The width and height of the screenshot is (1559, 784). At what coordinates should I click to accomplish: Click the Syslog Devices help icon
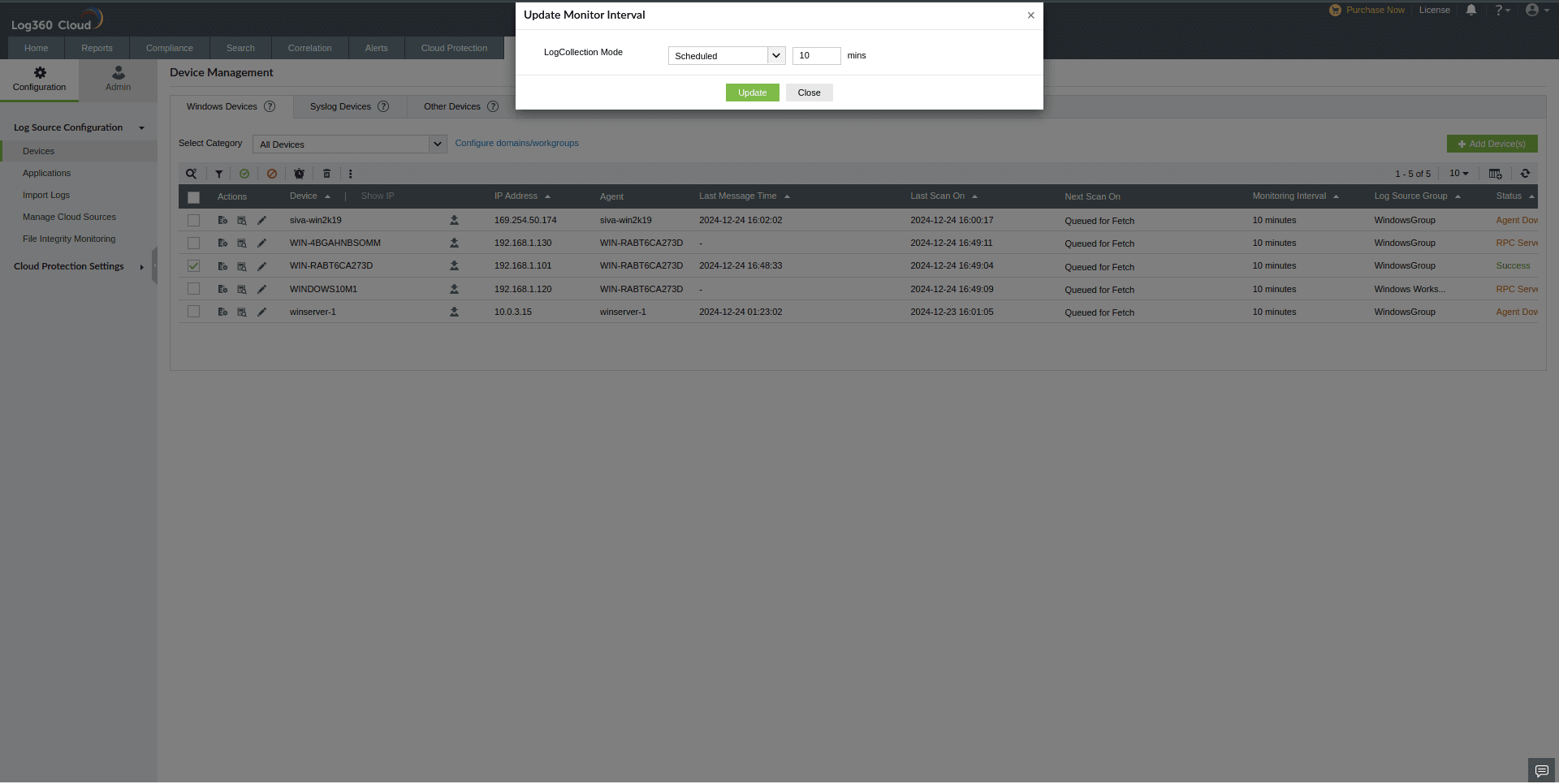pos(383,106)
